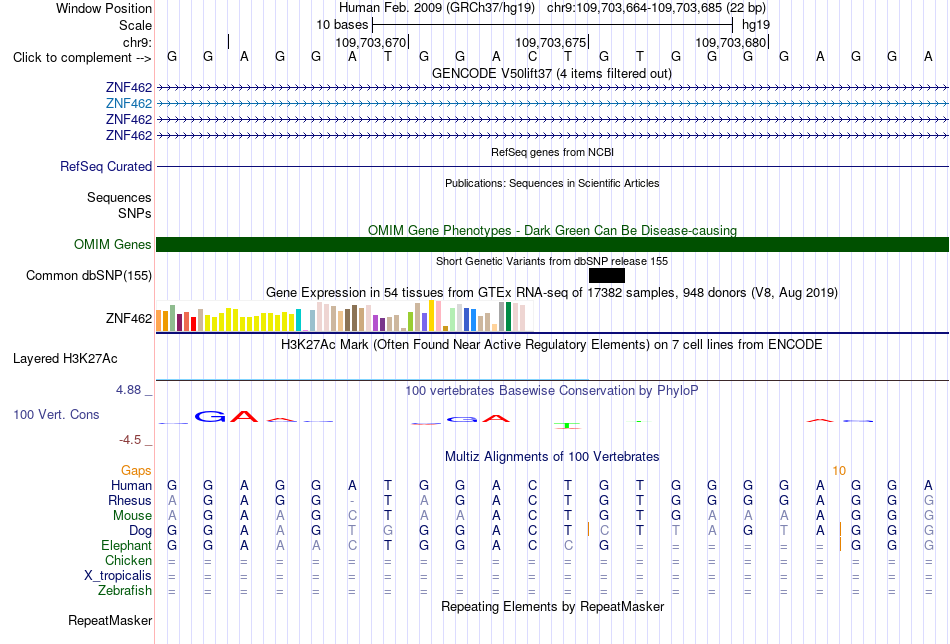This screenshot has width=950, height=644.
Task: Select the "Human" alignment row label
Action: (131, 485)
